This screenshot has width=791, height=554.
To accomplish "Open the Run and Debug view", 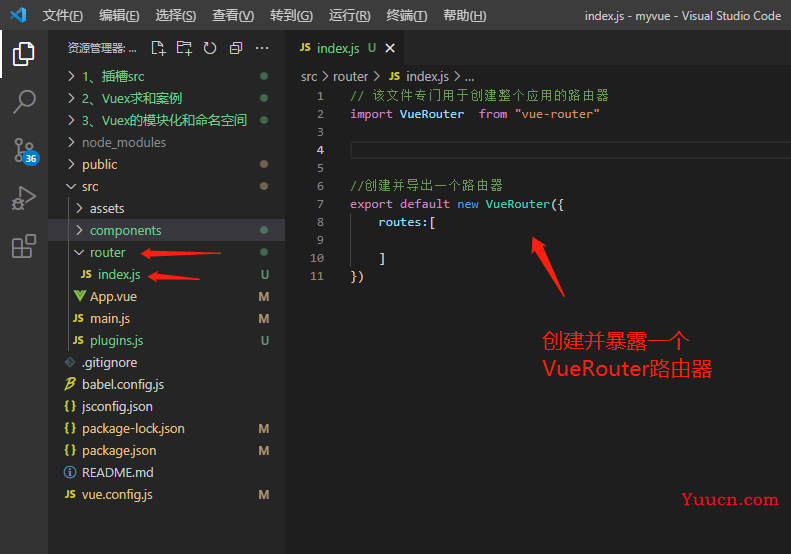I will point(23,198).
